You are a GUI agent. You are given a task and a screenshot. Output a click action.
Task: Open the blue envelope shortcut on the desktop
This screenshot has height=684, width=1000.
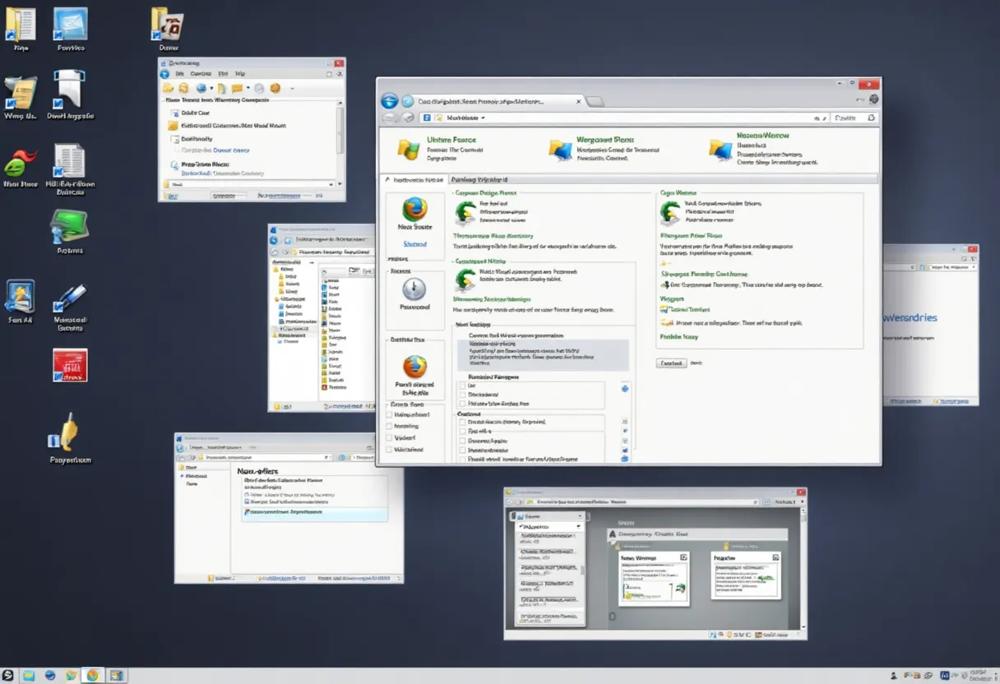pos(70,24)
